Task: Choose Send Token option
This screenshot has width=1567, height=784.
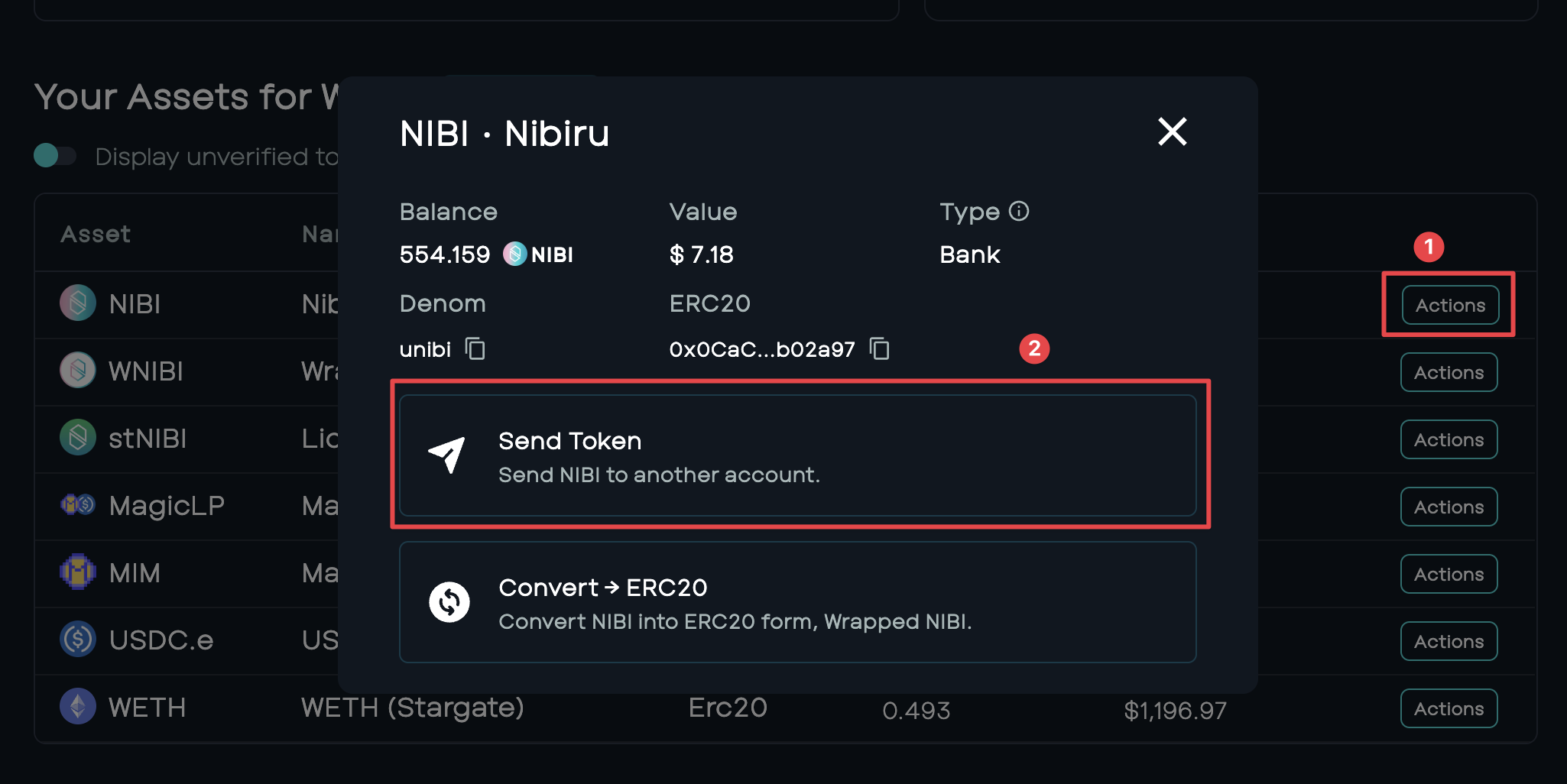Action: point(798,455)
